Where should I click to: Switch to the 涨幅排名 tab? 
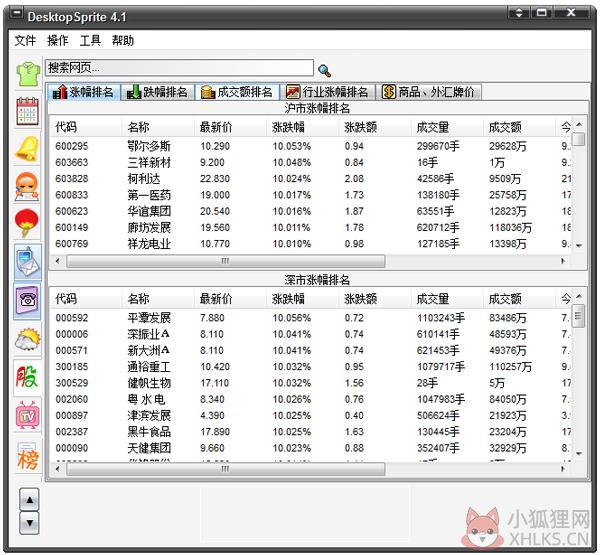[83, 92]
